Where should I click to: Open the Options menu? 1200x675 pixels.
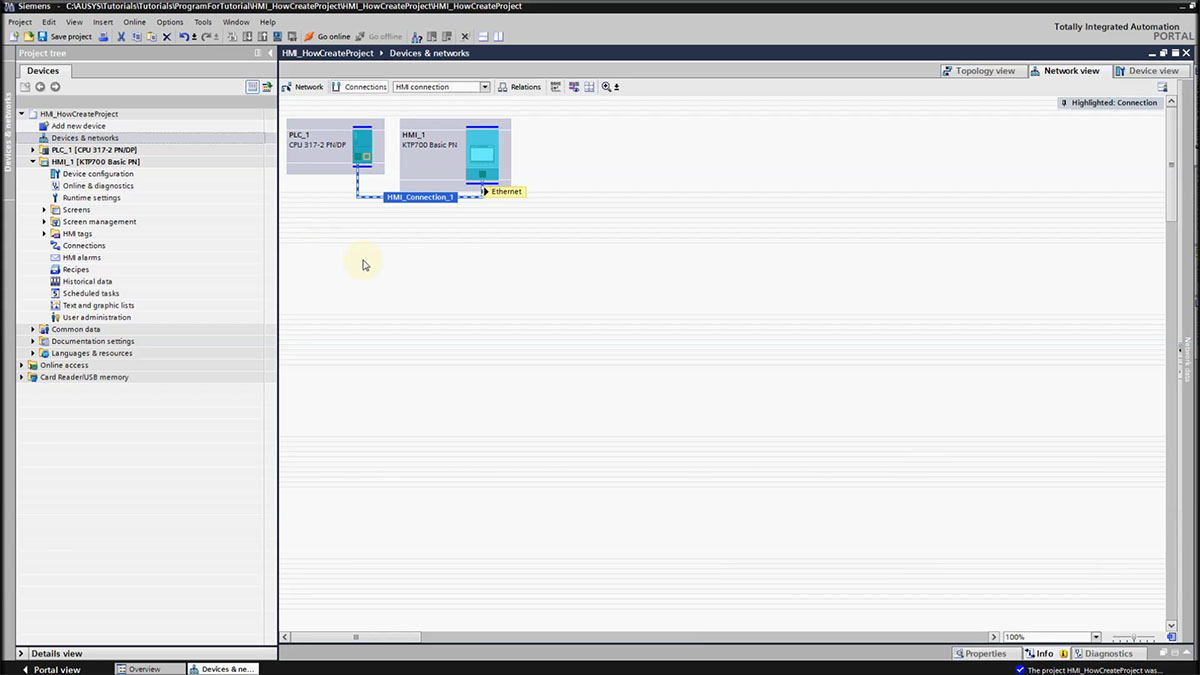pos(170,22)
